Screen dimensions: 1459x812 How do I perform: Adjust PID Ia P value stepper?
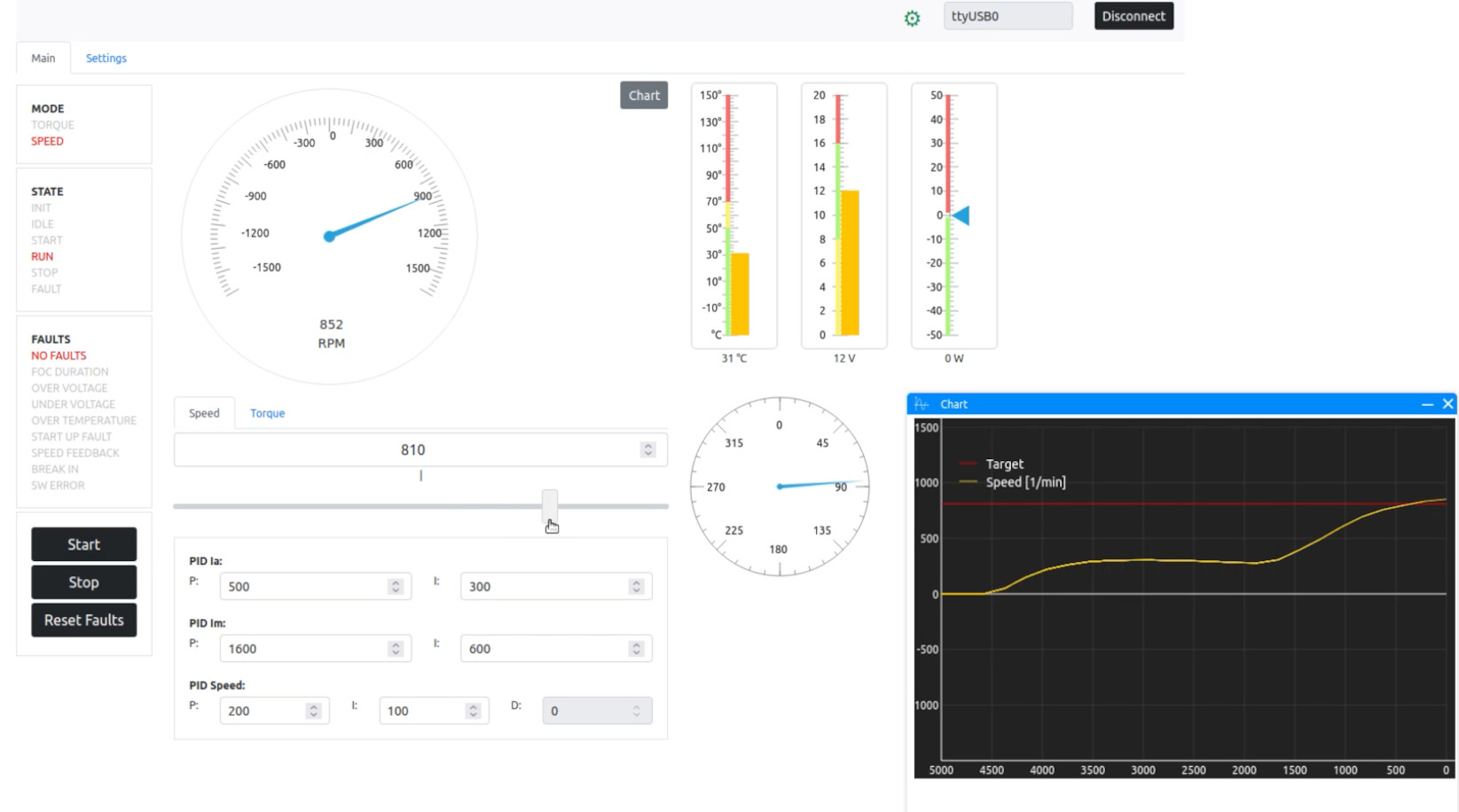(396, 587)
